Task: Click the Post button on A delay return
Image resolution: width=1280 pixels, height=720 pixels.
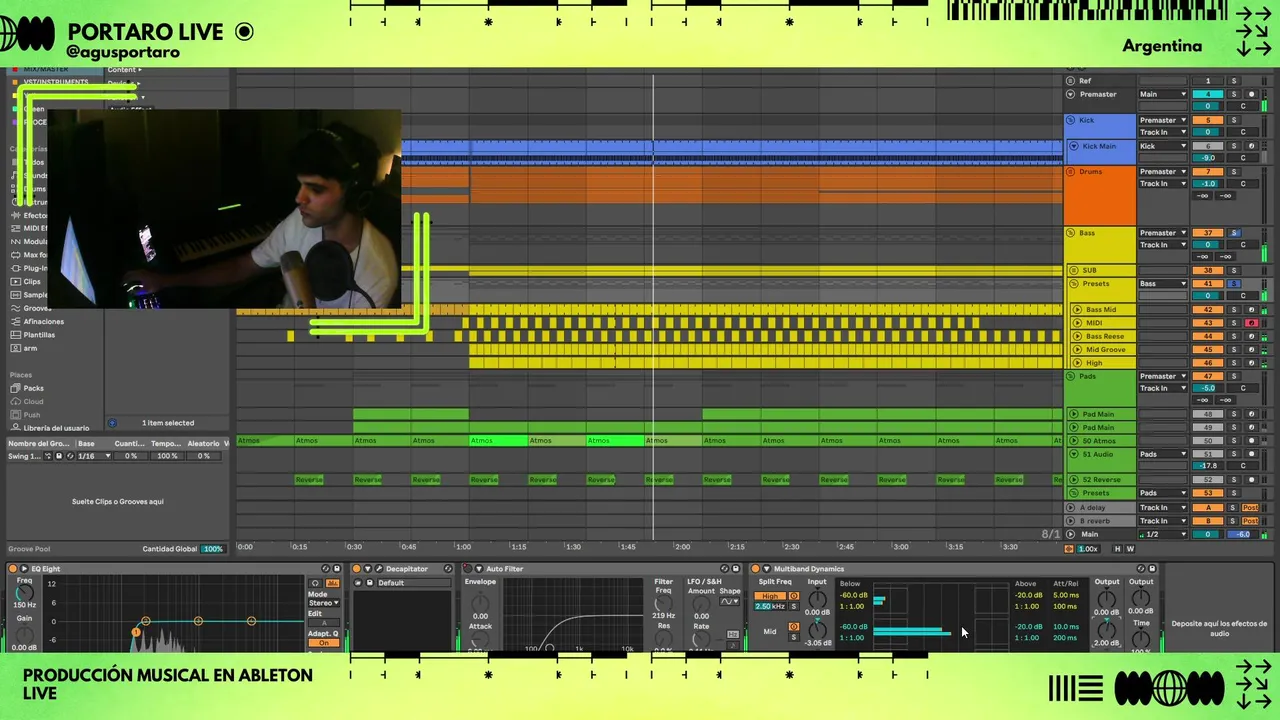Action: tap(1249, 508)
